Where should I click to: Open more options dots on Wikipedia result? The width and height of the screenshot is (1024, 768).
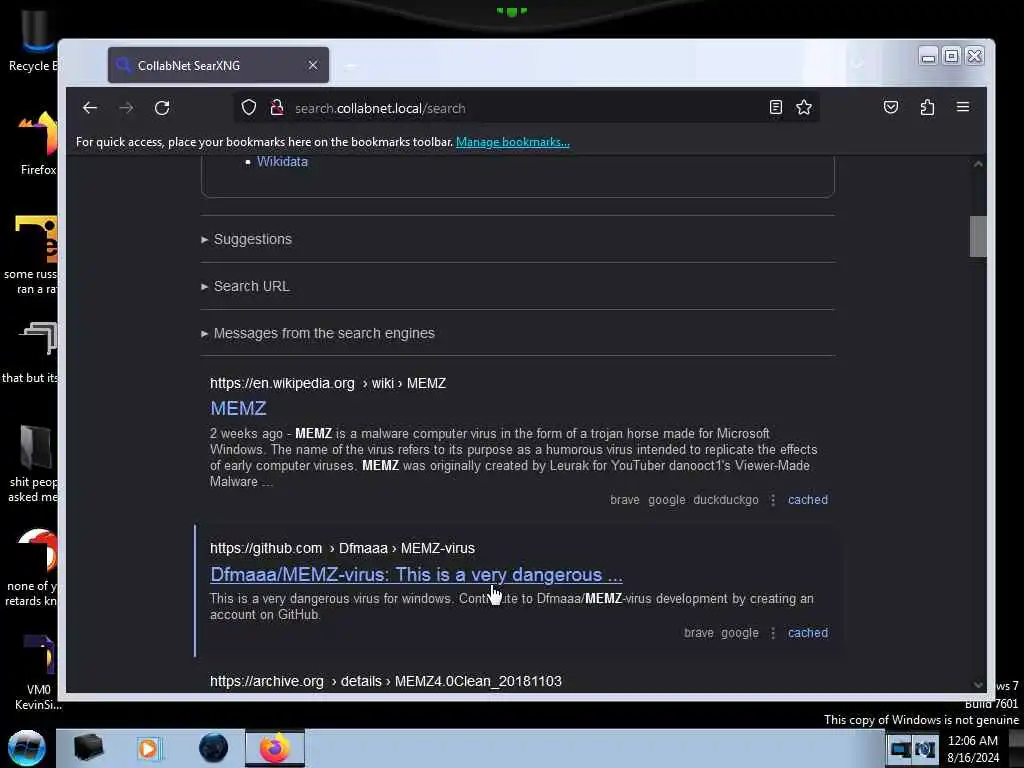coord(773,500)
